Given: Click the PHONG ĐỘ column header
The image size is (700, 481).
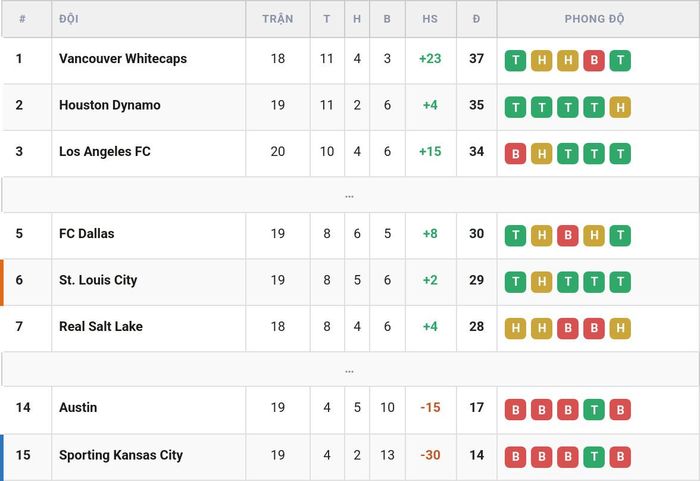Looking at the screenshot, I should pyautogui.click(x=594, y=19).
